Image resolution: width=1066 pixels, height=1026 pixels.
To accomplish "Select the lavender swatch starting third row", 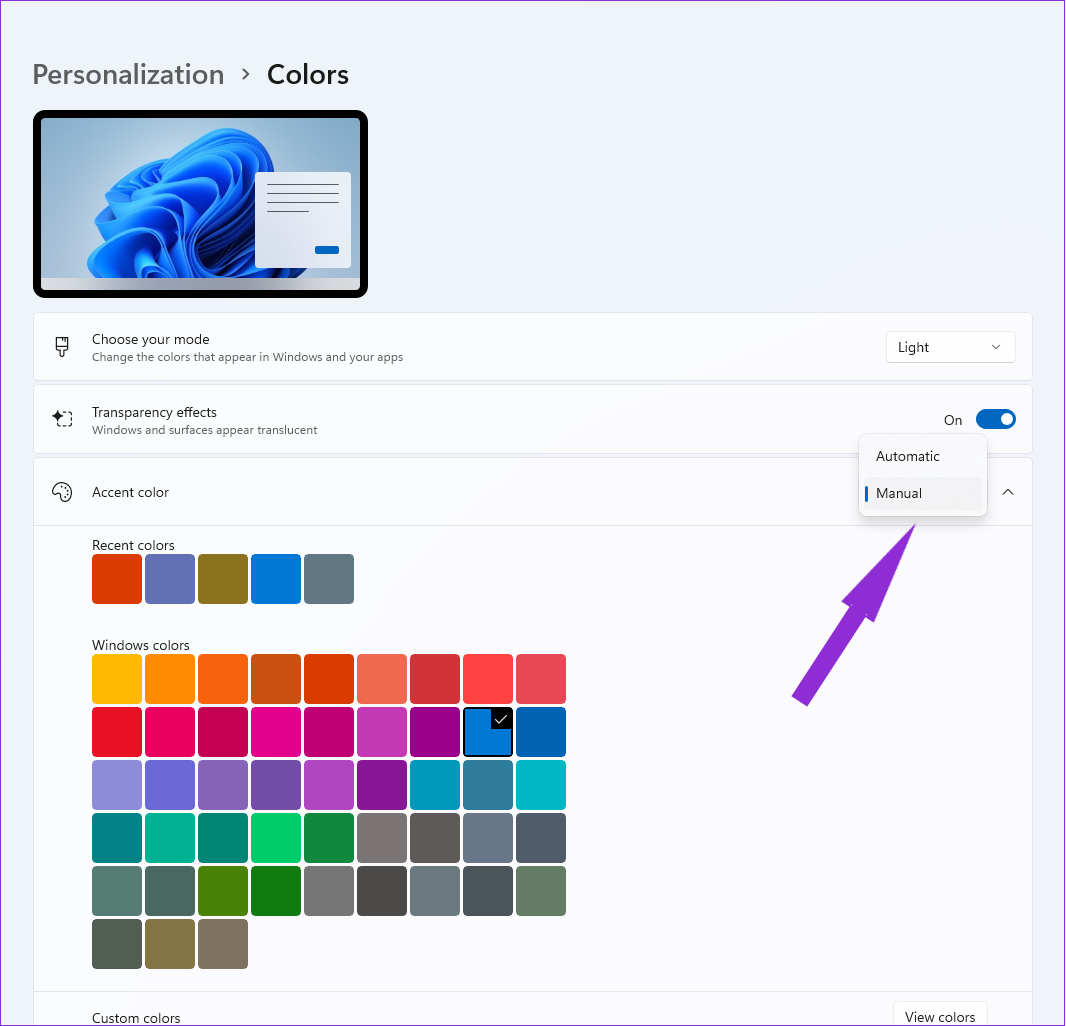I will tap(117, 785).
